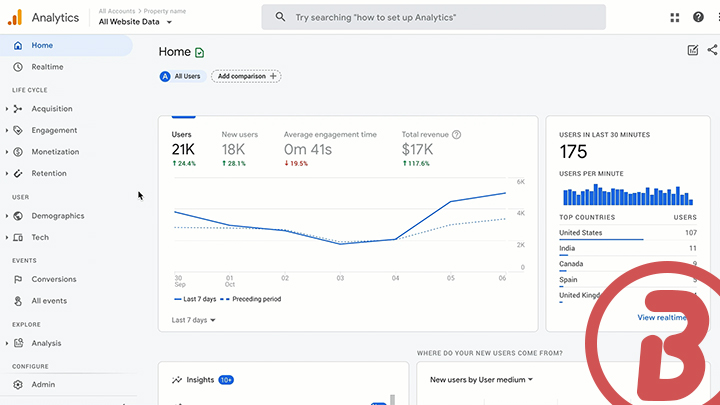Click the All Users segment chip
This screenshot has height=405, width=720.
point(182,76)
